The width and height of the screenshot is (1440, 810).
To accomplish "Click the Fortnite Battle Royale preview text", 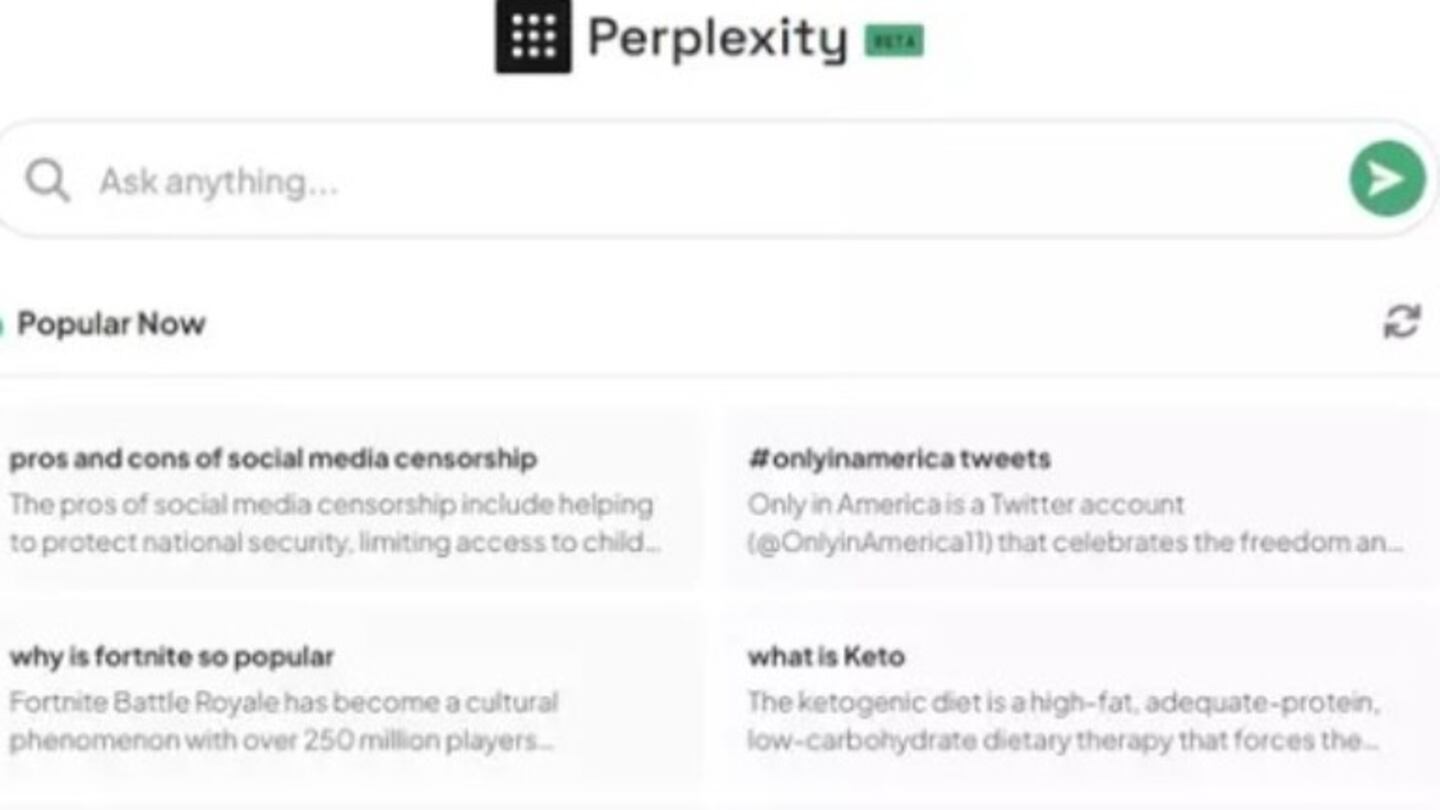I will pyautogui.click(x=283, y=721).
